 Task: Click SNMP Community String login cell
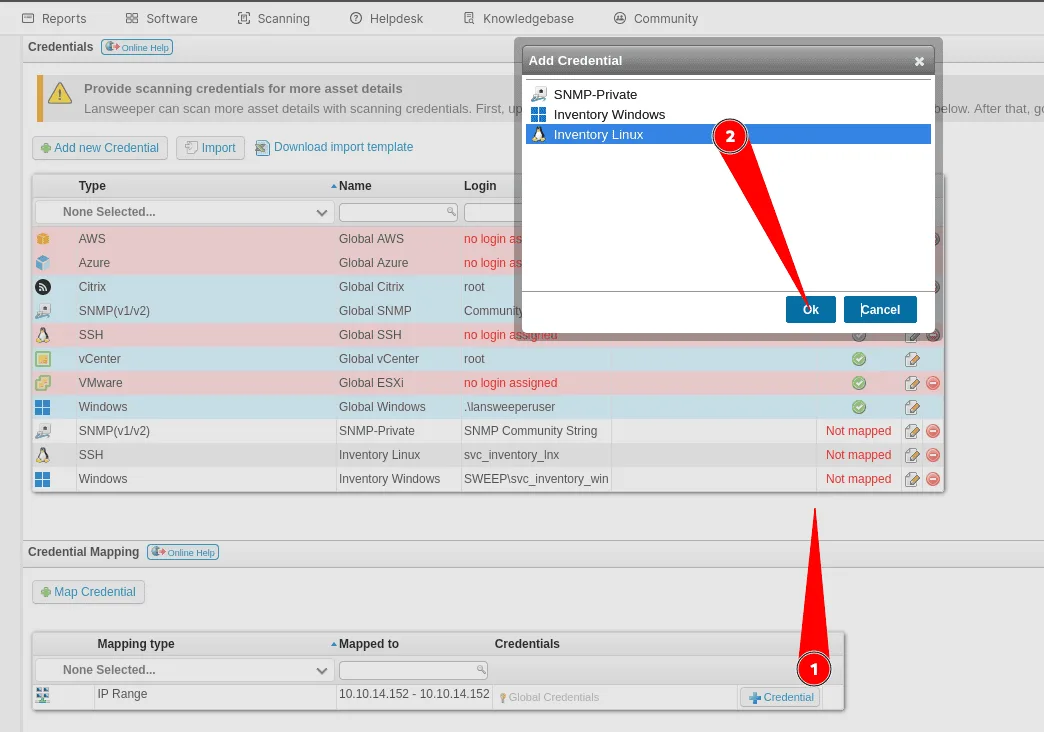531,431
